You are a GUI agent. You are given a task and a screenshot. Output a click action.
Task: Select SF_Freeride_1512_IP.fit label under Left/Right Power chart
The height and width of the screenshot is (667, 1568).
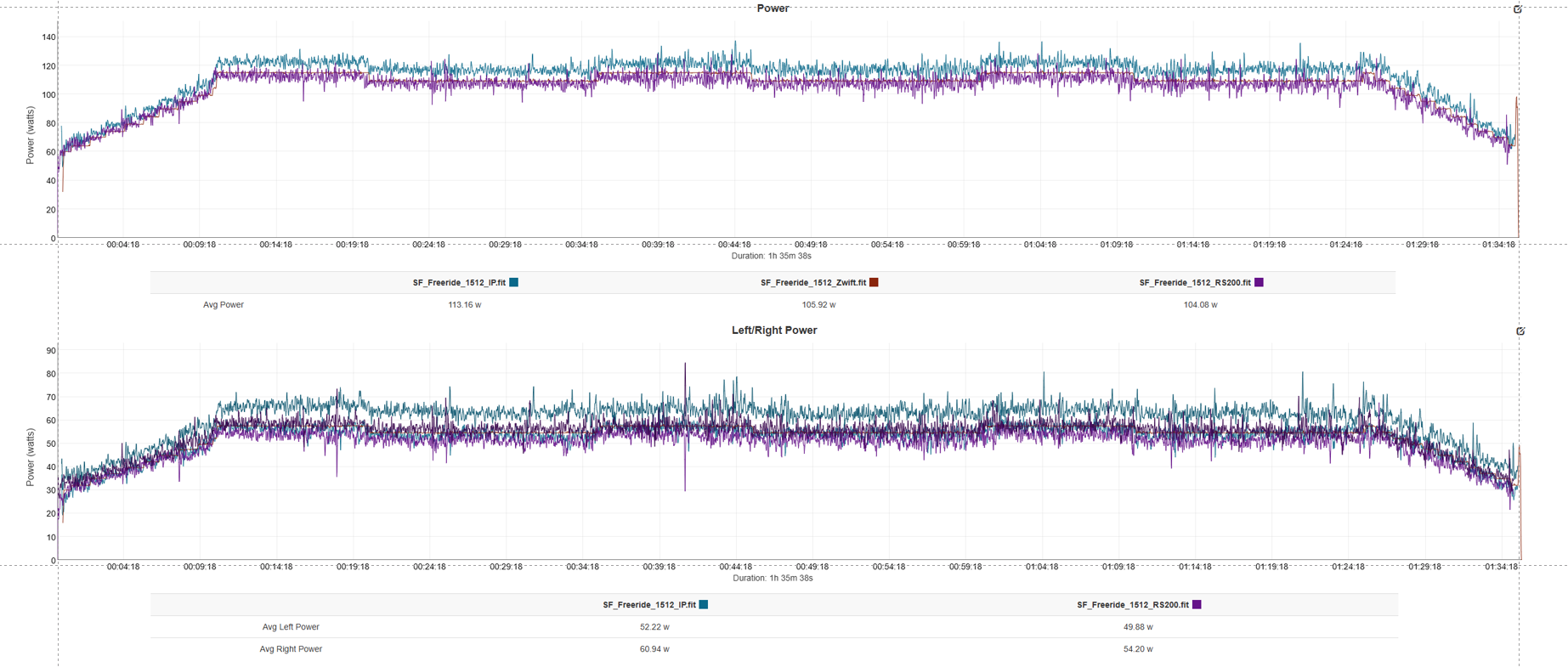click(x=648, y=605)
